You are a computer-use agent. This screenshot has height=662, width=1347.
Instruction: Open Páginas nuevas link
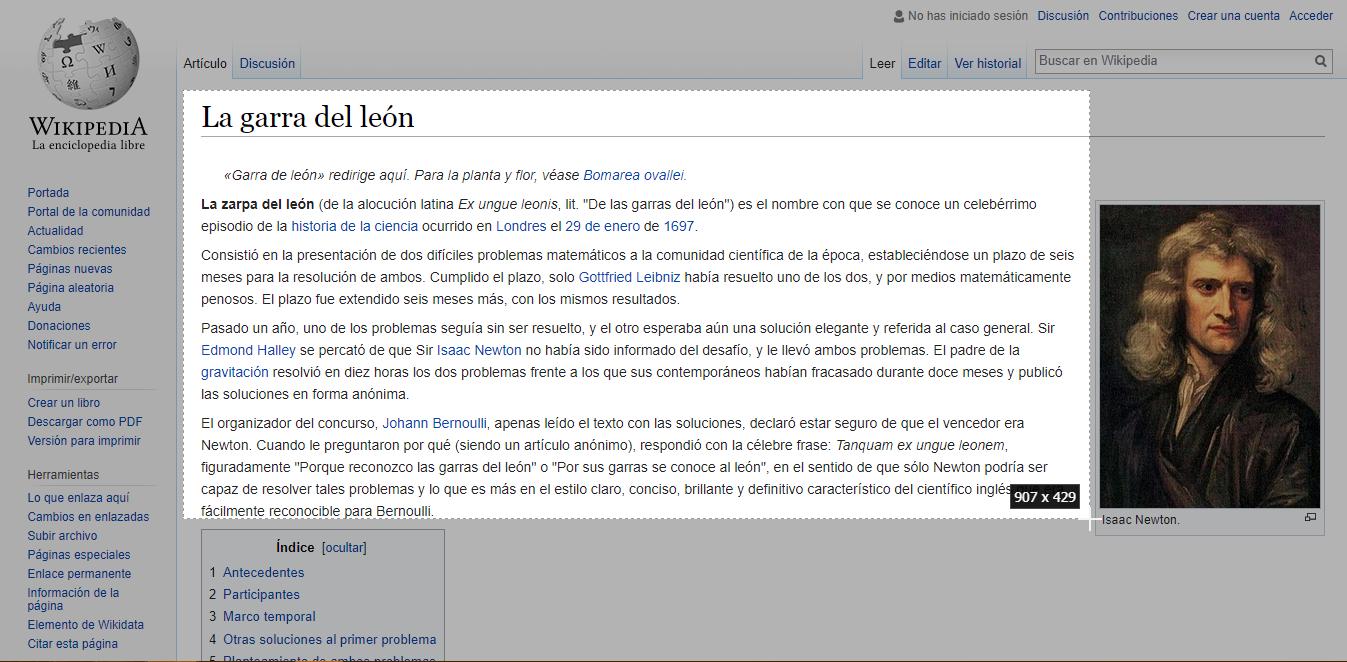[x=70, y=269]
